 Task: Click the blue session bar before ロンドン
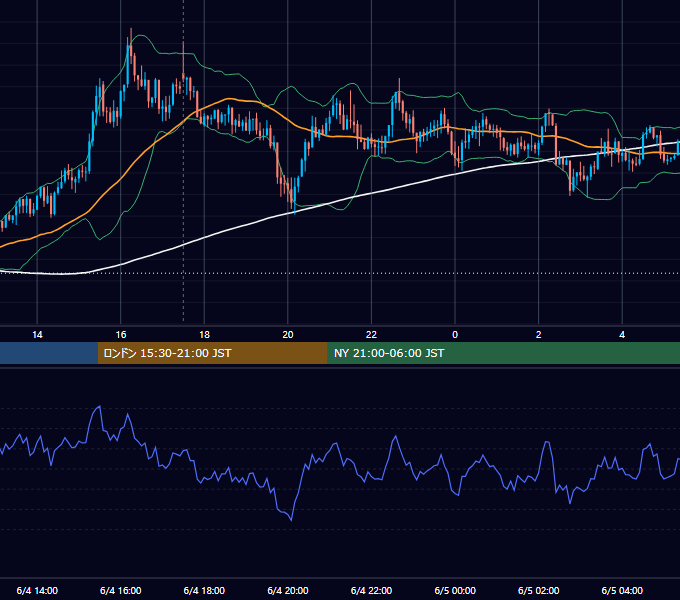(x=49, y=353)
